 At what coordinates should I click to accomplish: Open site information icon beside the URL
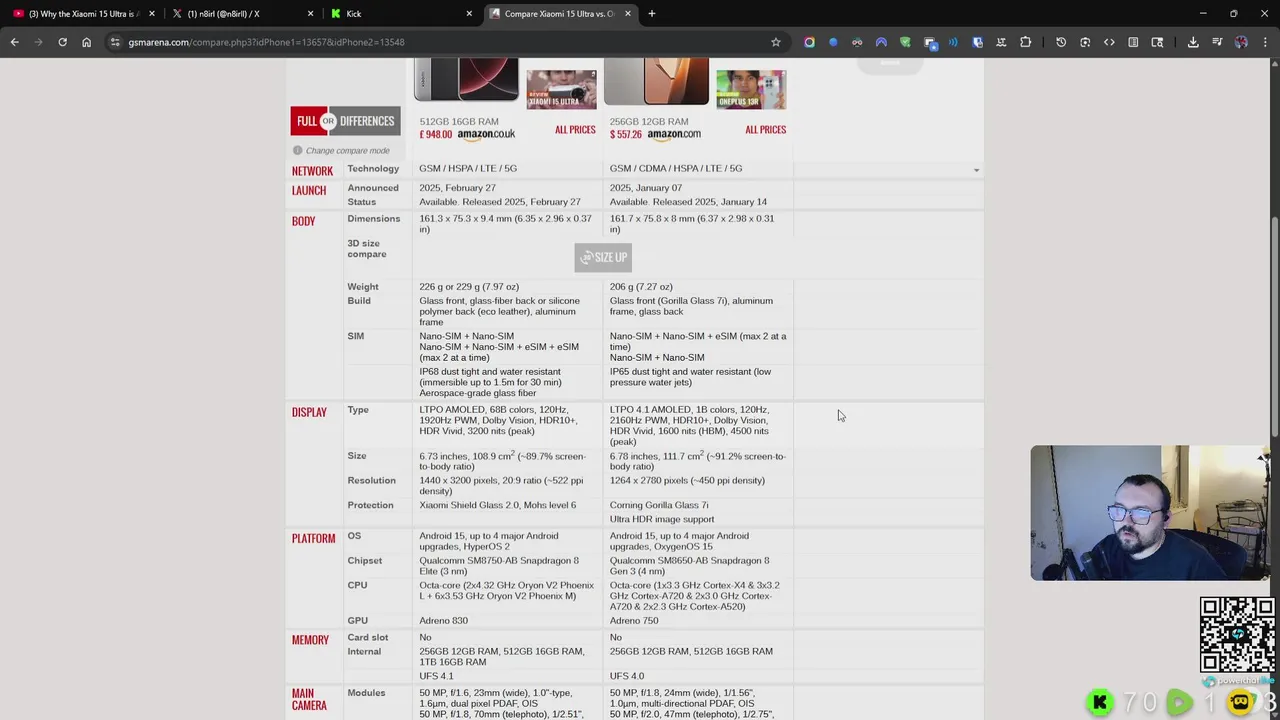coord(115,42)
